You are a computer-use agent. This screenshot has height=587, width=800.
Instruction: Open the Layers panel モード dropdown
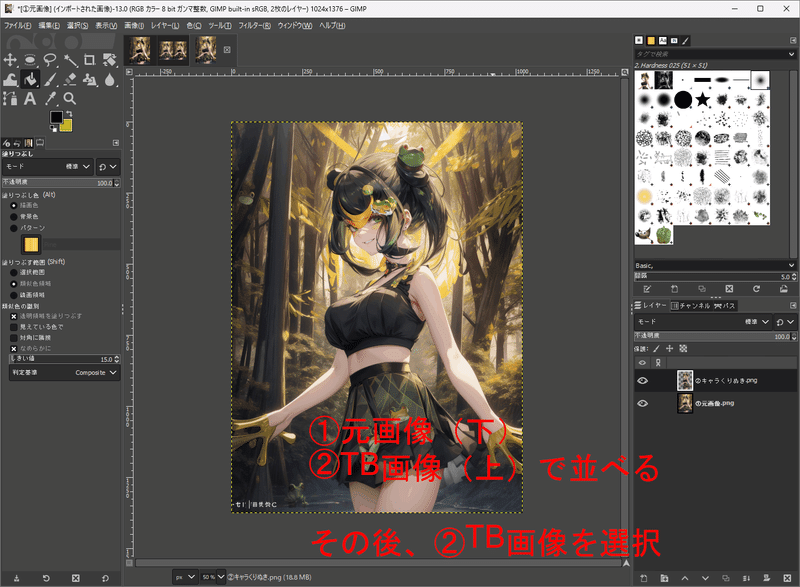703,322
